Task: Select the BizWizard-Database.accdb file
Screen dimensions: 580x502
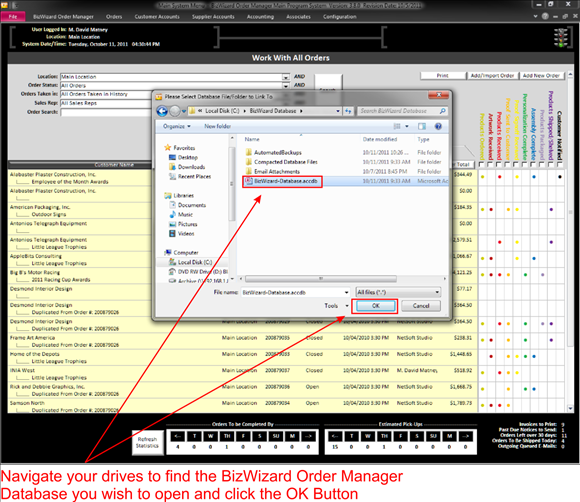Action: [282, 181]
